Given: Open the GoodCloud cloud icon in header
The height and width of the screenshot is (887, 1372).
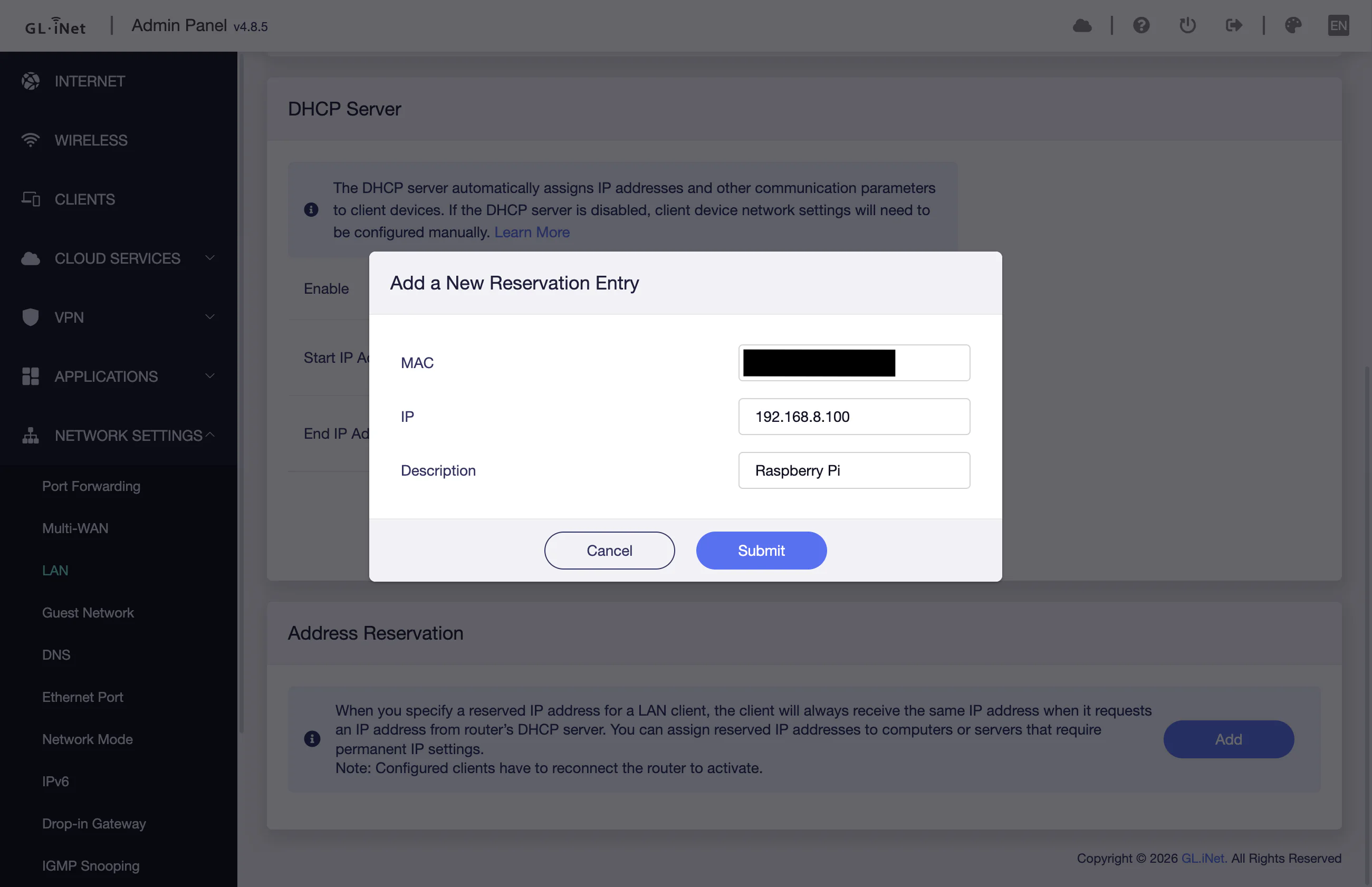Looking at the screenshot, I should coord(1082,25).
